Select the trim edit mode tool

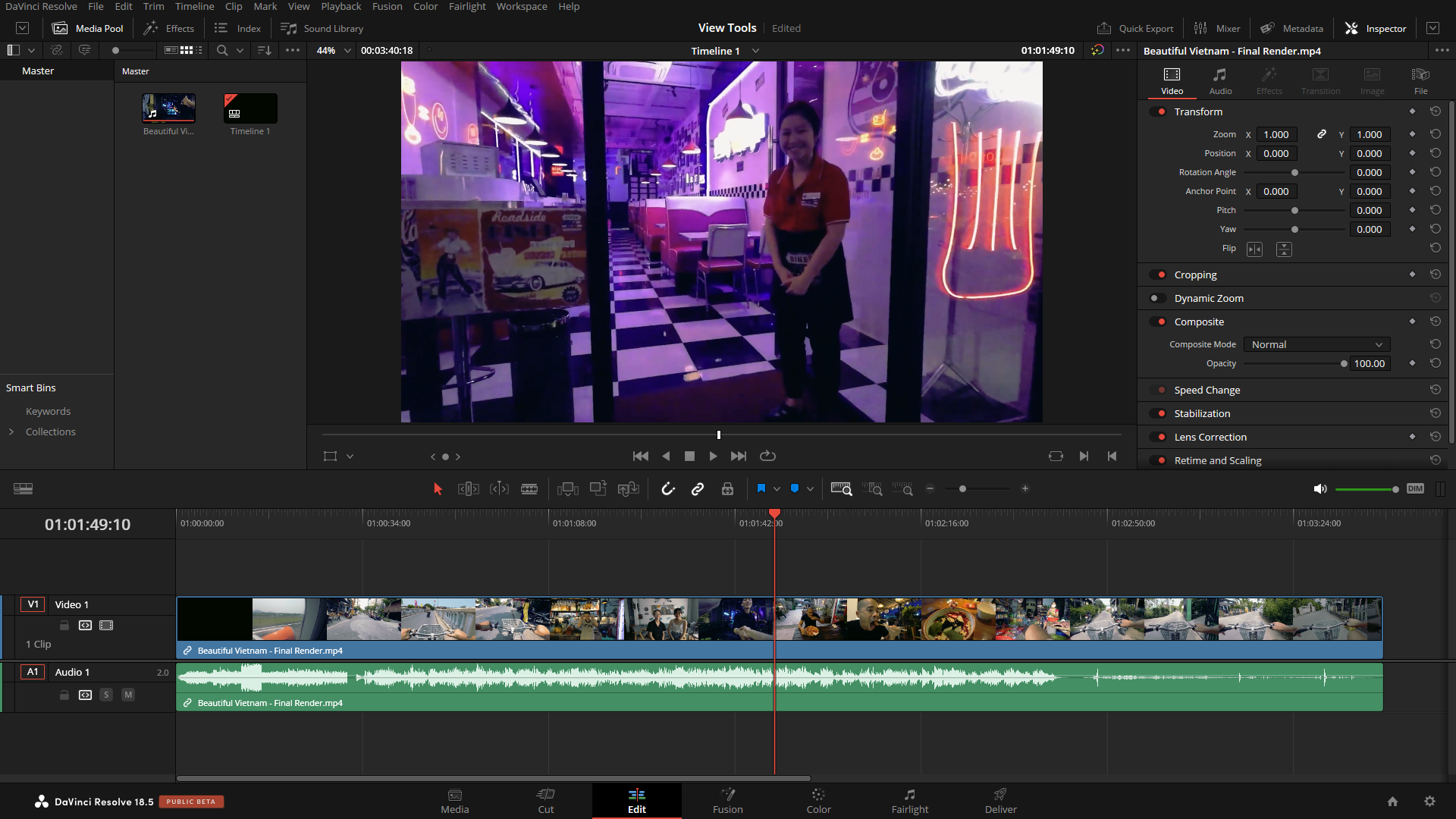(x=468, y=489)
